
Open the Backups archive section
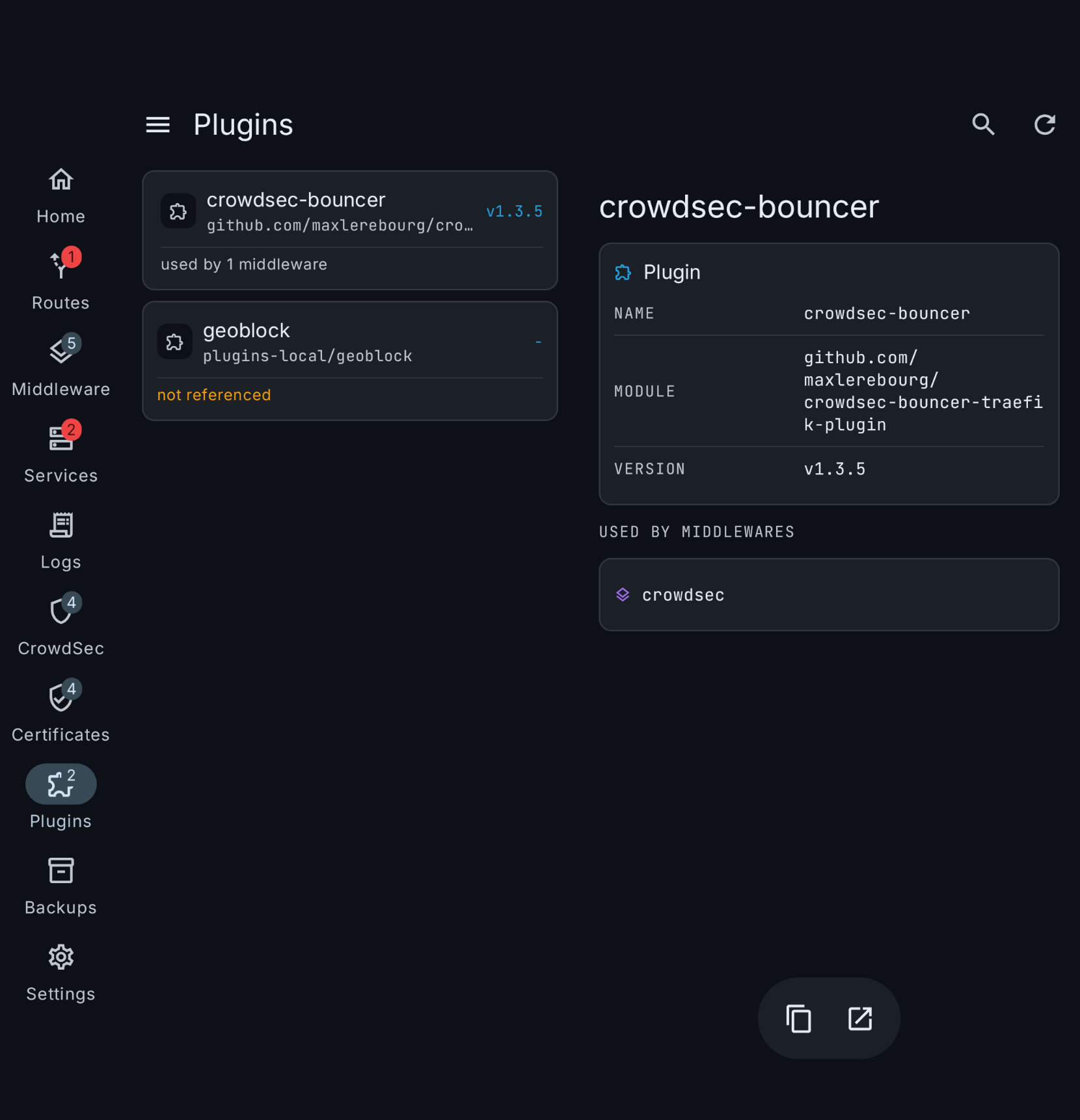pos(61,886)
